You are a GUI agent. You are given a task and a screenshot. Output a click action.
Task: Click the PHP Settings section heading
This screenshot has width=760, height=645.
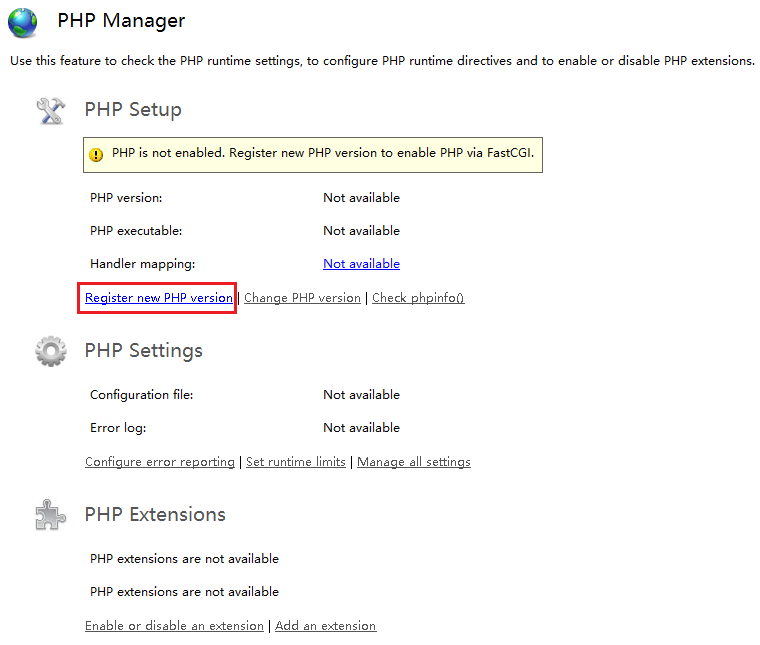pyautogui.click(x=143, y=350)
